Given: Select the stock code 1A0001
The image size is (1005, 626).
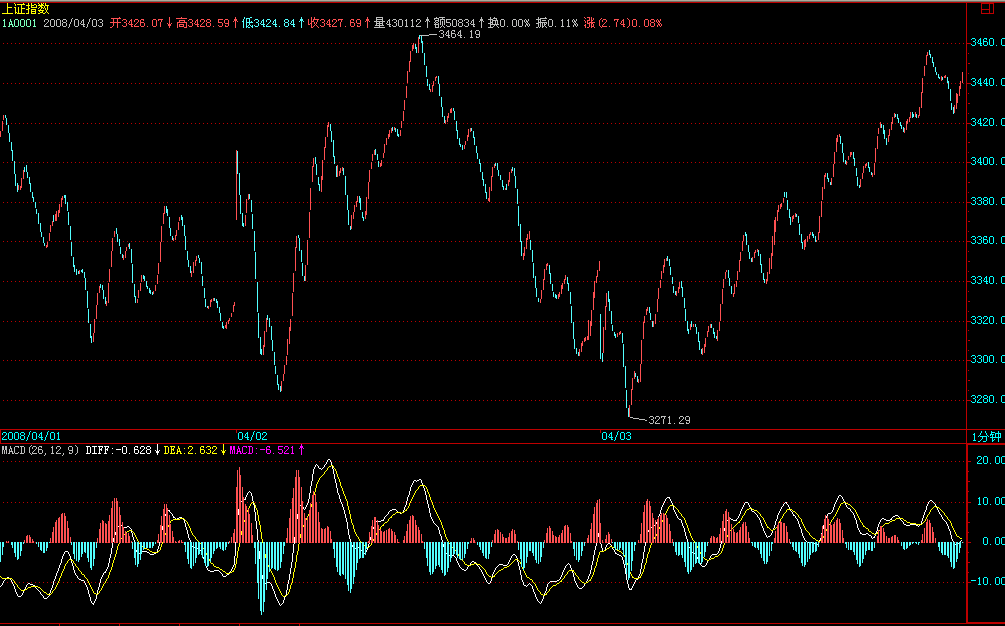Looking at the screenshot, I should [19, 22].
